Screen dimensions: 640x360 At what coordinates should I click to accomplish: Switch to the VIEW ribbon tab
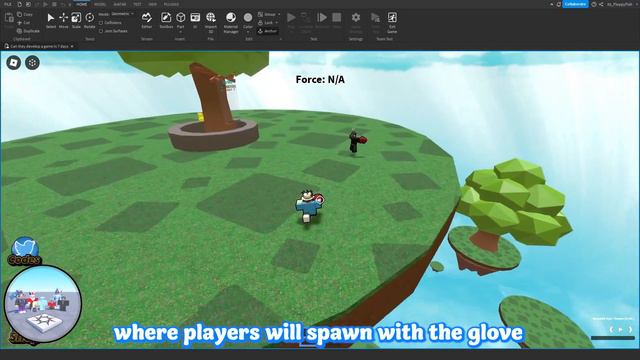click(153, 4)
